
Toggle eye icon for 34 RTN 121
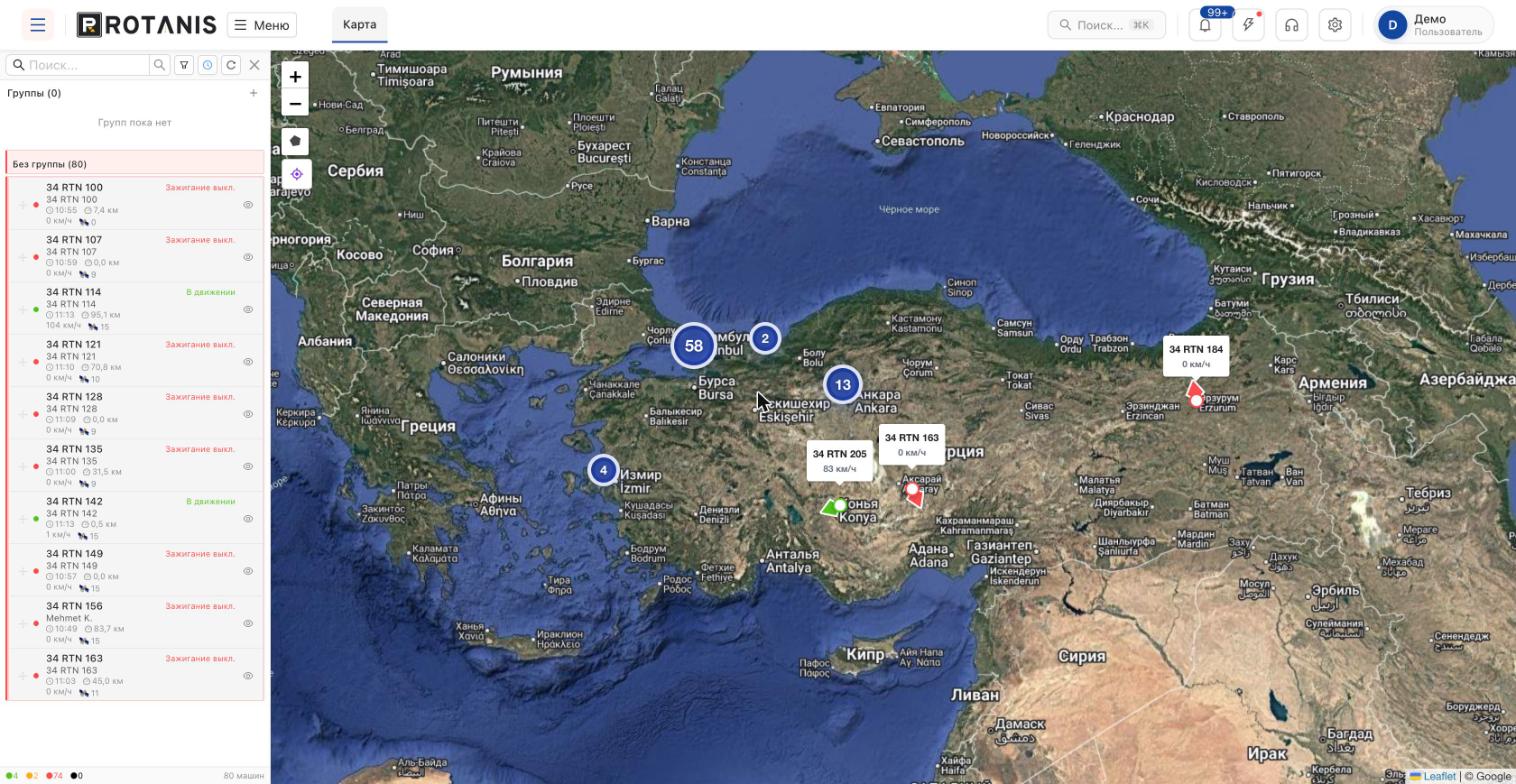(248, 362)
